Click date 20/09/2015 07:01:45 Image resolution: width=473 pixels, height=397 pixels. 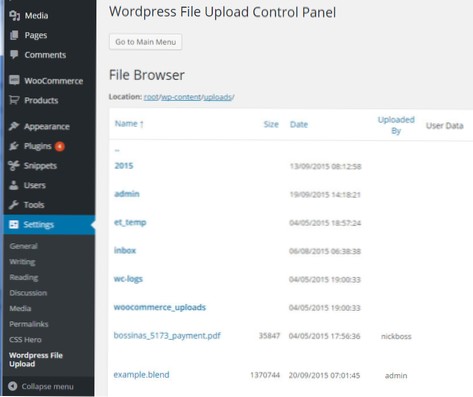tap(324, 375)
